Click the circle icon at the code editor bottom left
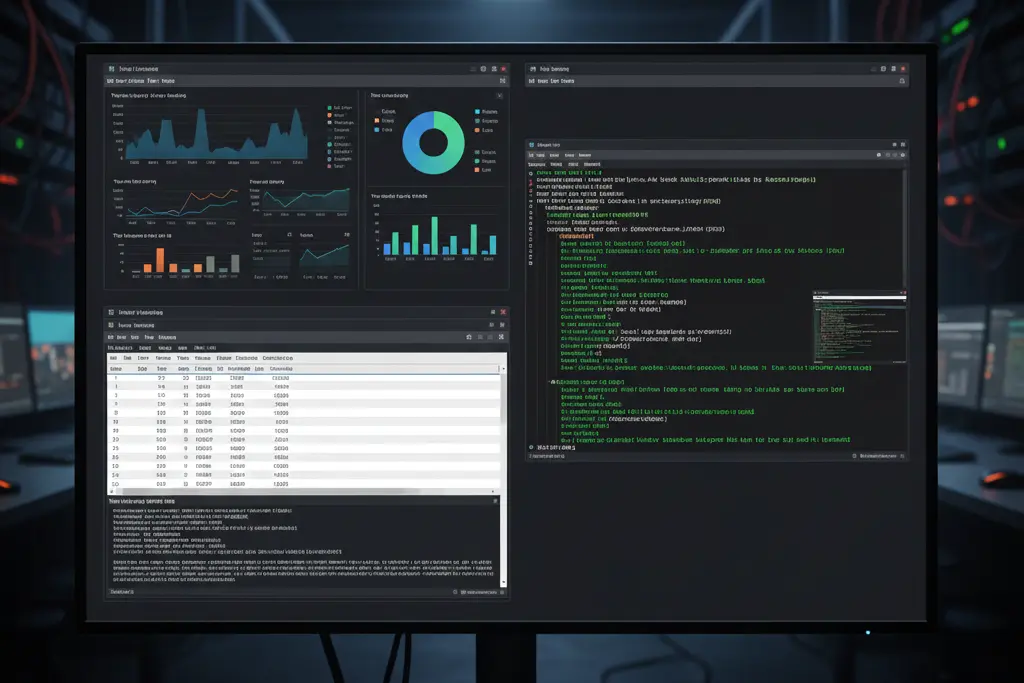This screenshot has height=683, width=1024. [x=531, y=447]
